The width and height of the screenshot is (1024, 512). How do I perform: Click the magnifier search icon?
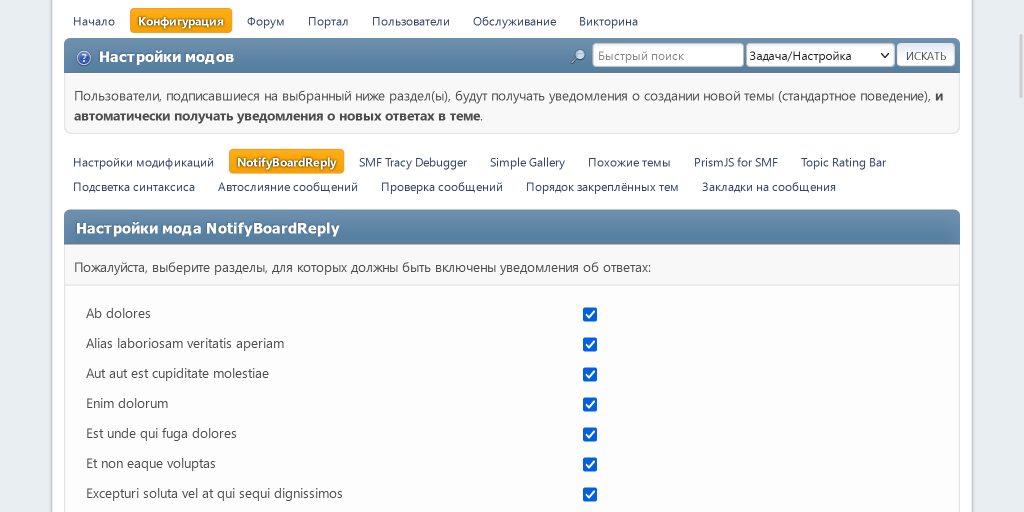pyautogui.click(x=578, y=56)
